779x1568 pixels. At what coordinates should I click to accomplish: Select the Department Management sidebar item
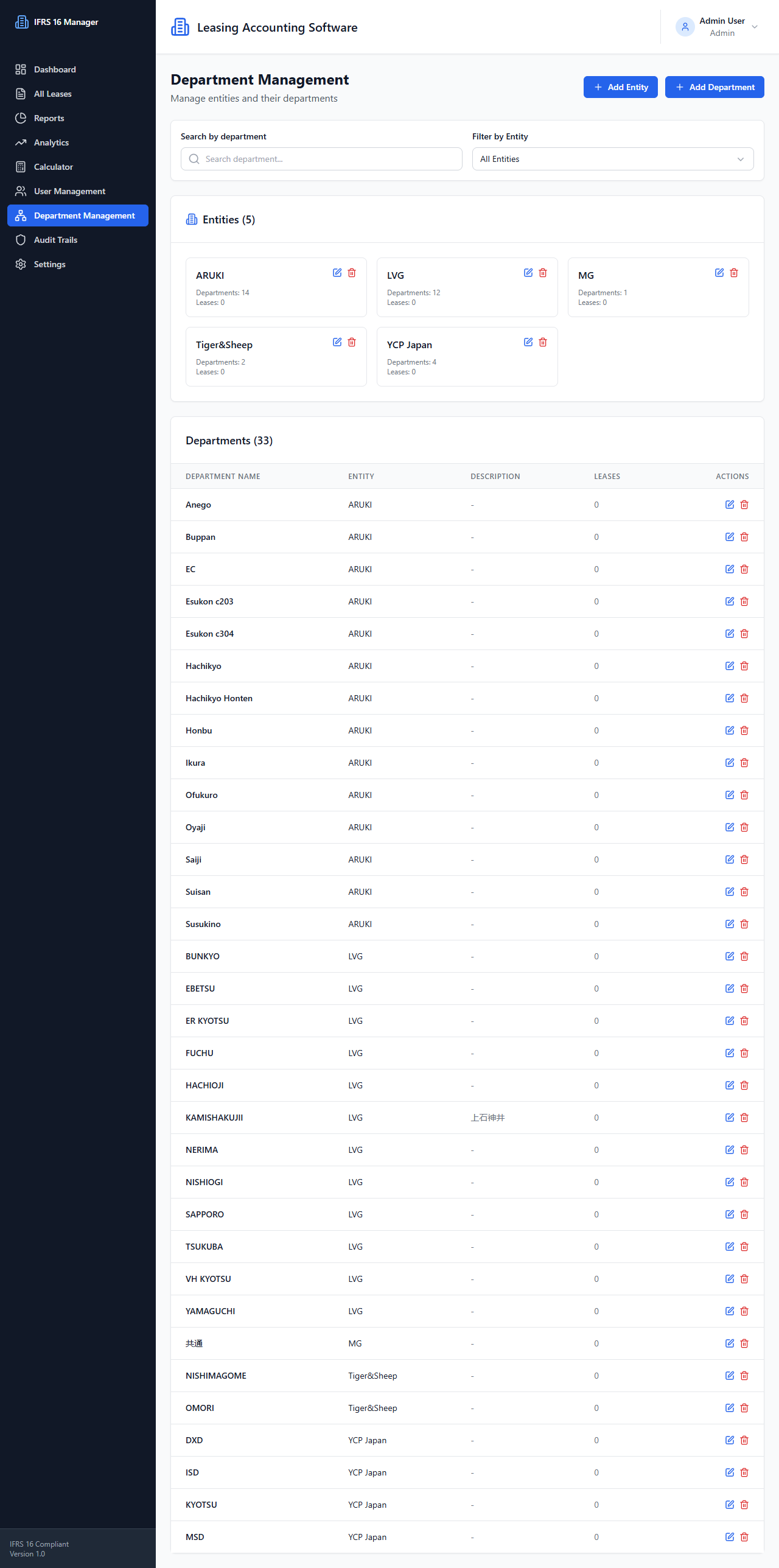point(78,215)
